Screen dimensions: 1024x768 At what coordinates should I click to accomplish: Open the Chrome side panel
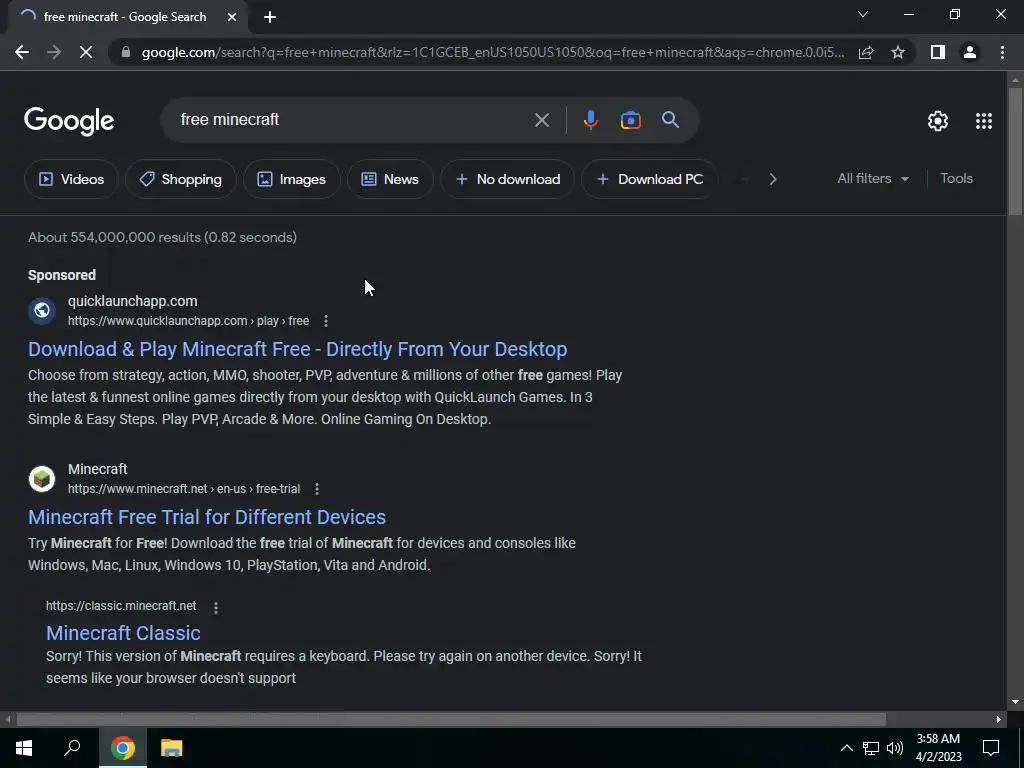[x=938, y=52]
